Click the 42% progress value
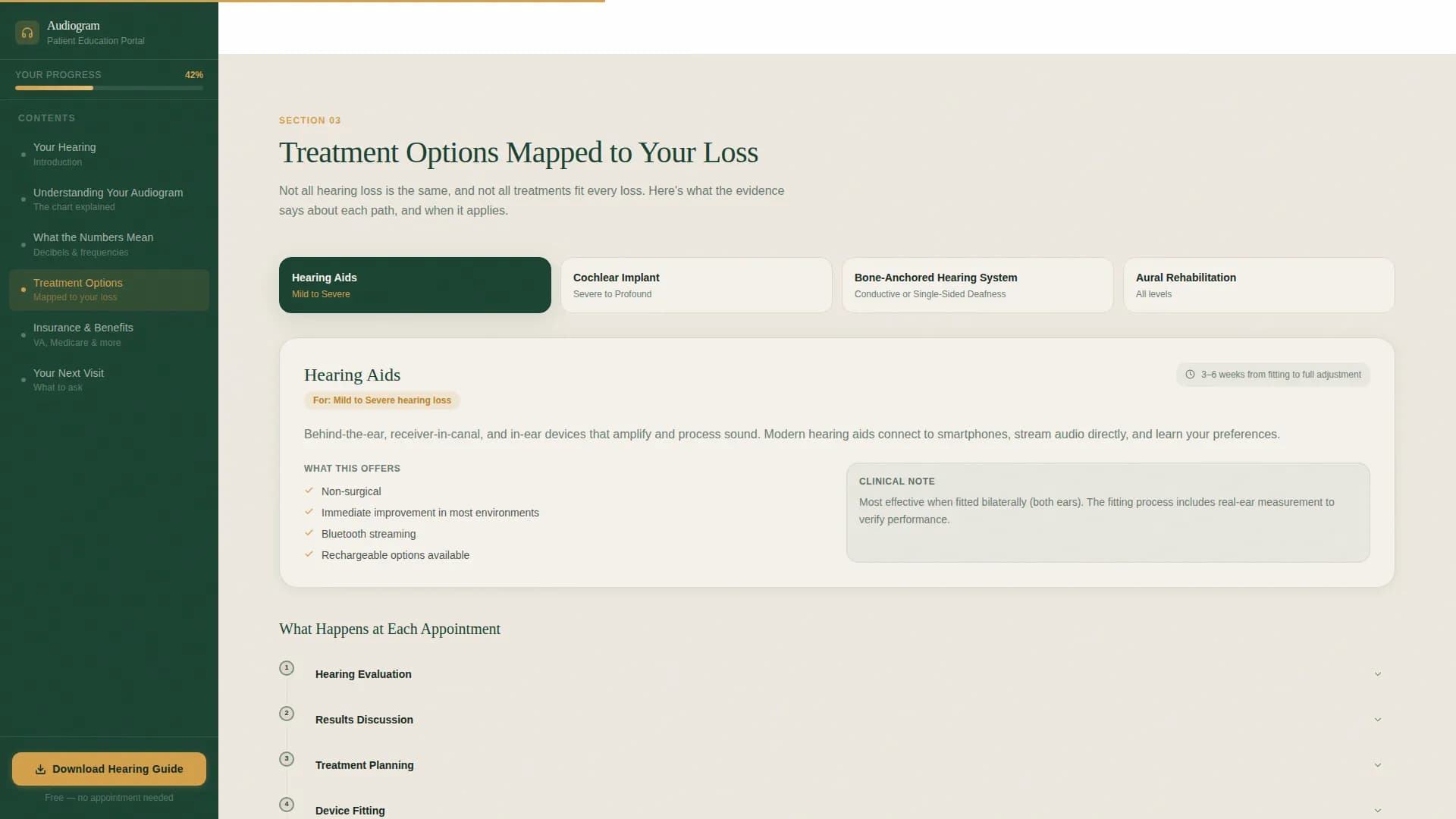Viewport: 1456px width, 819px height. coord(194,75)
